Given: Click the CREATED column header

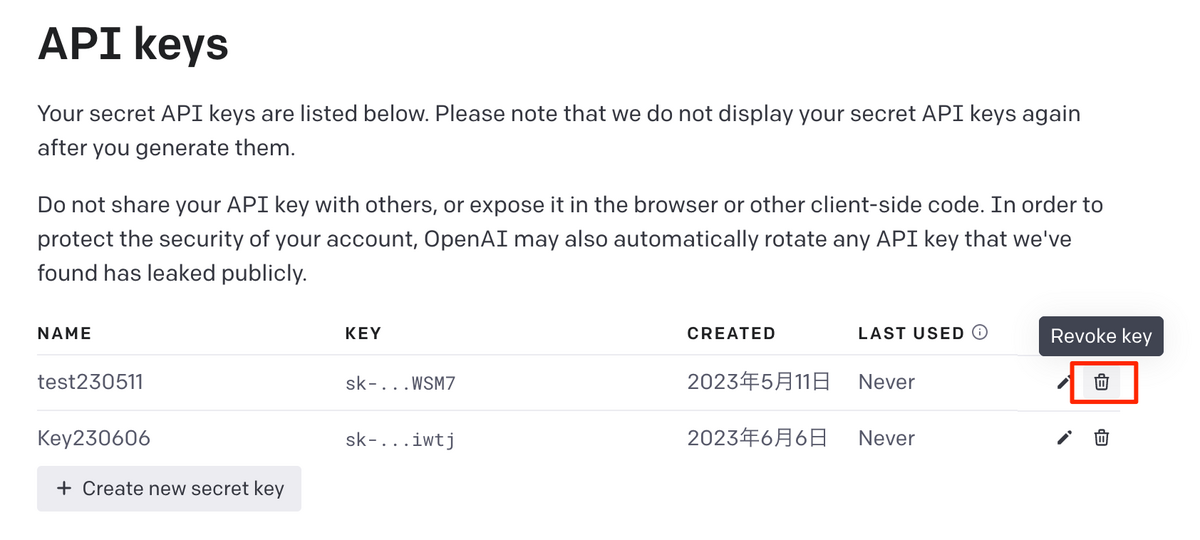Looking at the screenshot, I should tap(731, 333).
